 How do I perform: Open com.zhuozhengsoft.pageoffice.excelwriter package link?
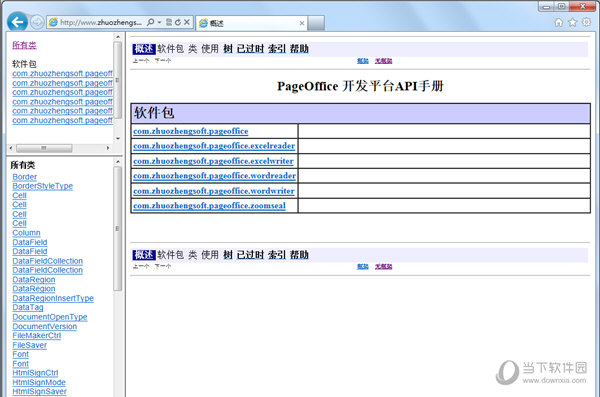click(213, 161)
